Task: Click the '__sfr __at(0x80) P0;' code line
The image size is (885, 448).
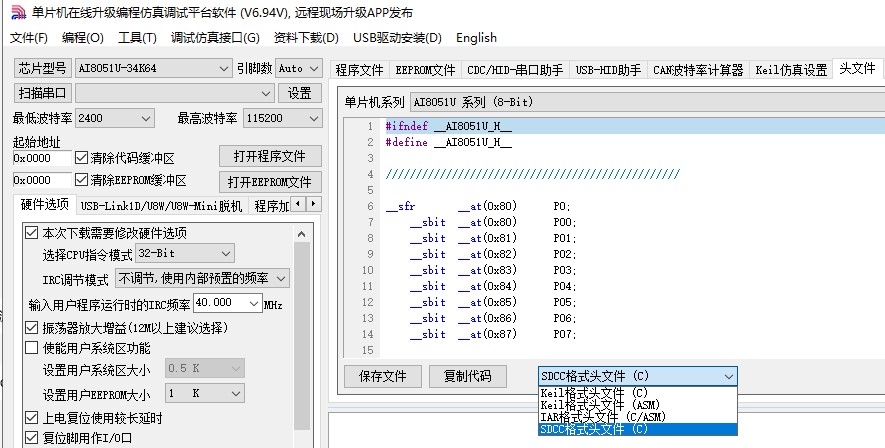Action: [x=479, y=207]
